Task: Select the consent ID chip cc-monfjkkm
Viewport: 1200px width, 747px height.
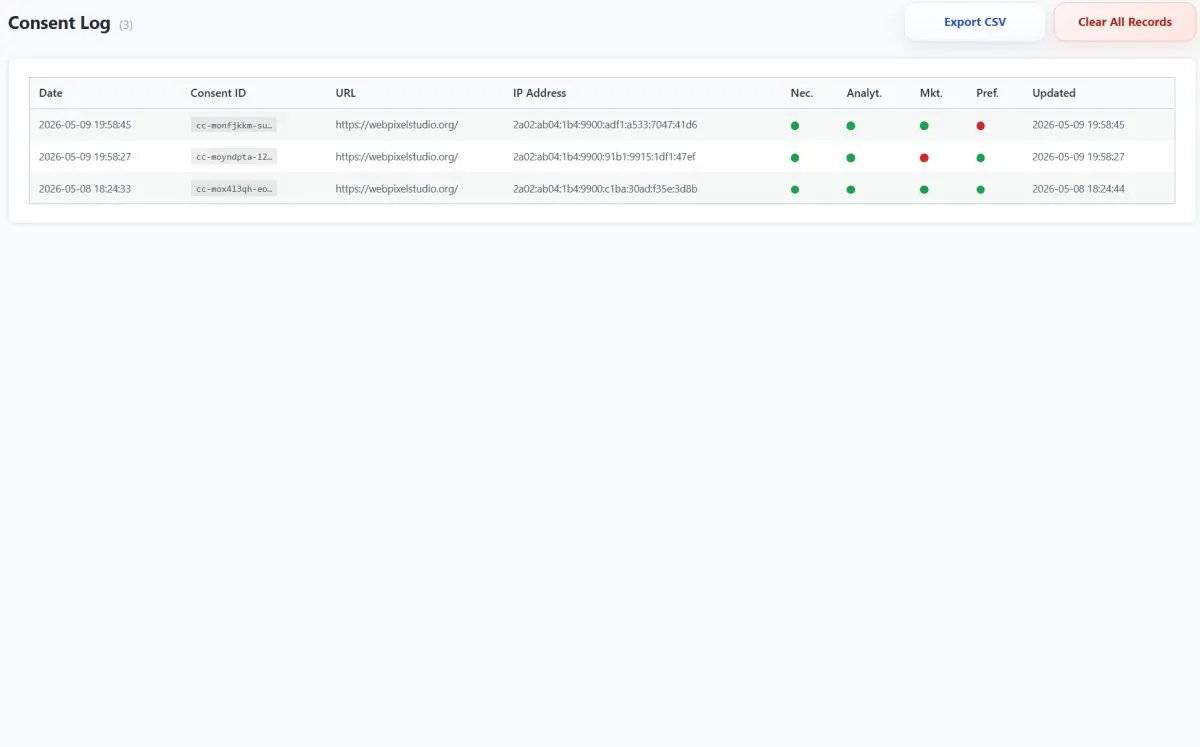Action: point(234,125)
